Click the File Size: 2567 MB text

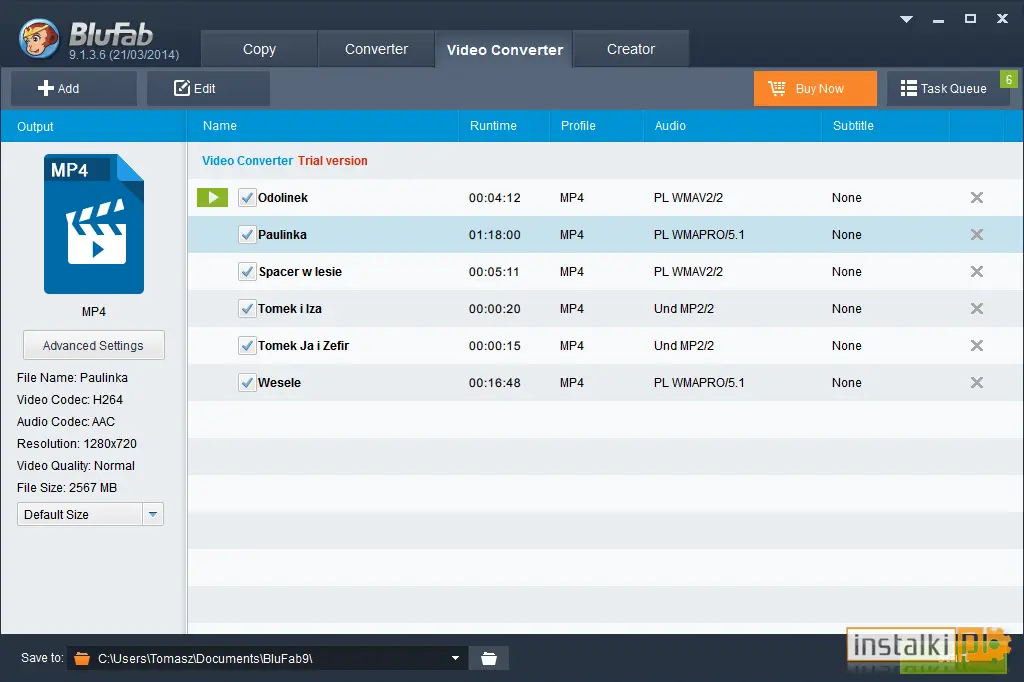click(67, 487)
